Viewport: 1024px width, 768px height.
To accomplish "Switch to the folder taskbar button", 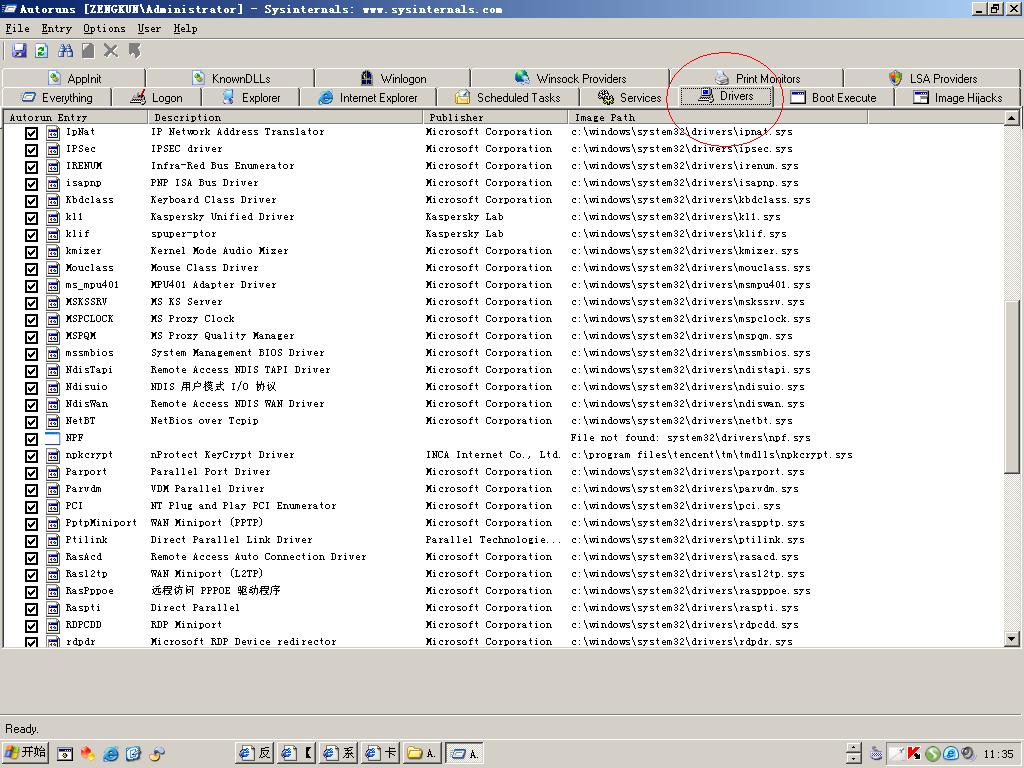I will click(422, 753).
